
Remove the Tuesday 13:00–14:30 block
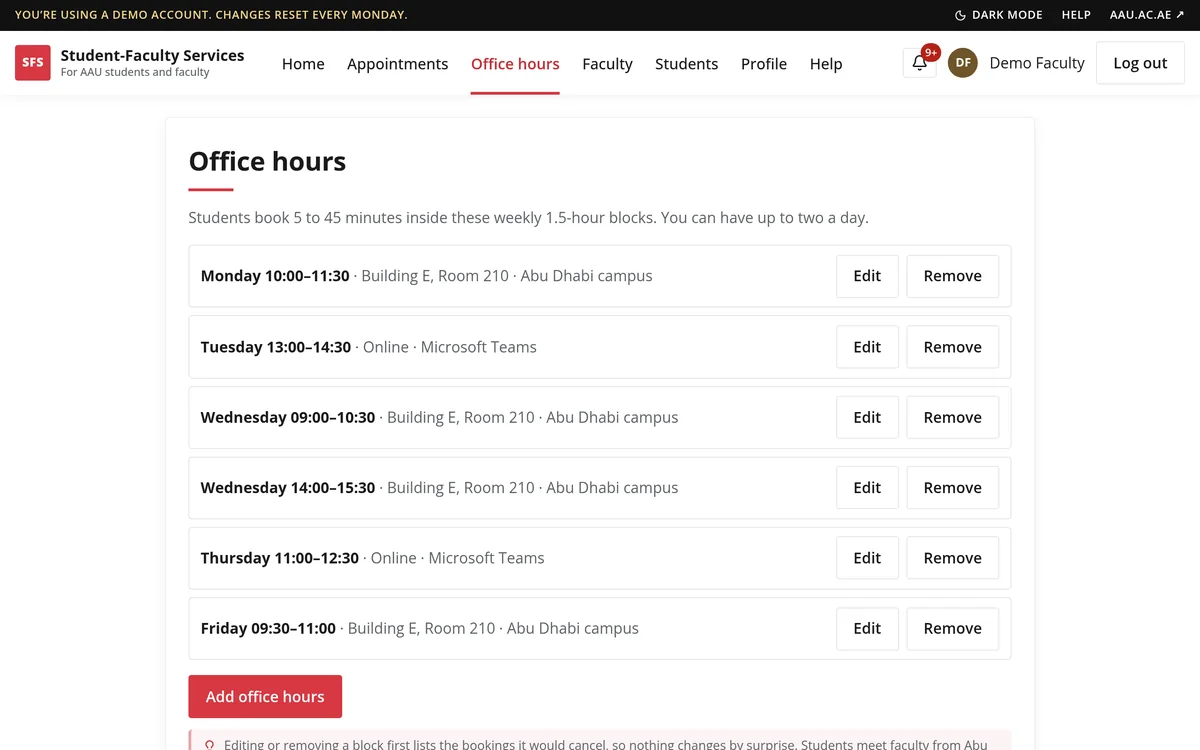[952, 347]
